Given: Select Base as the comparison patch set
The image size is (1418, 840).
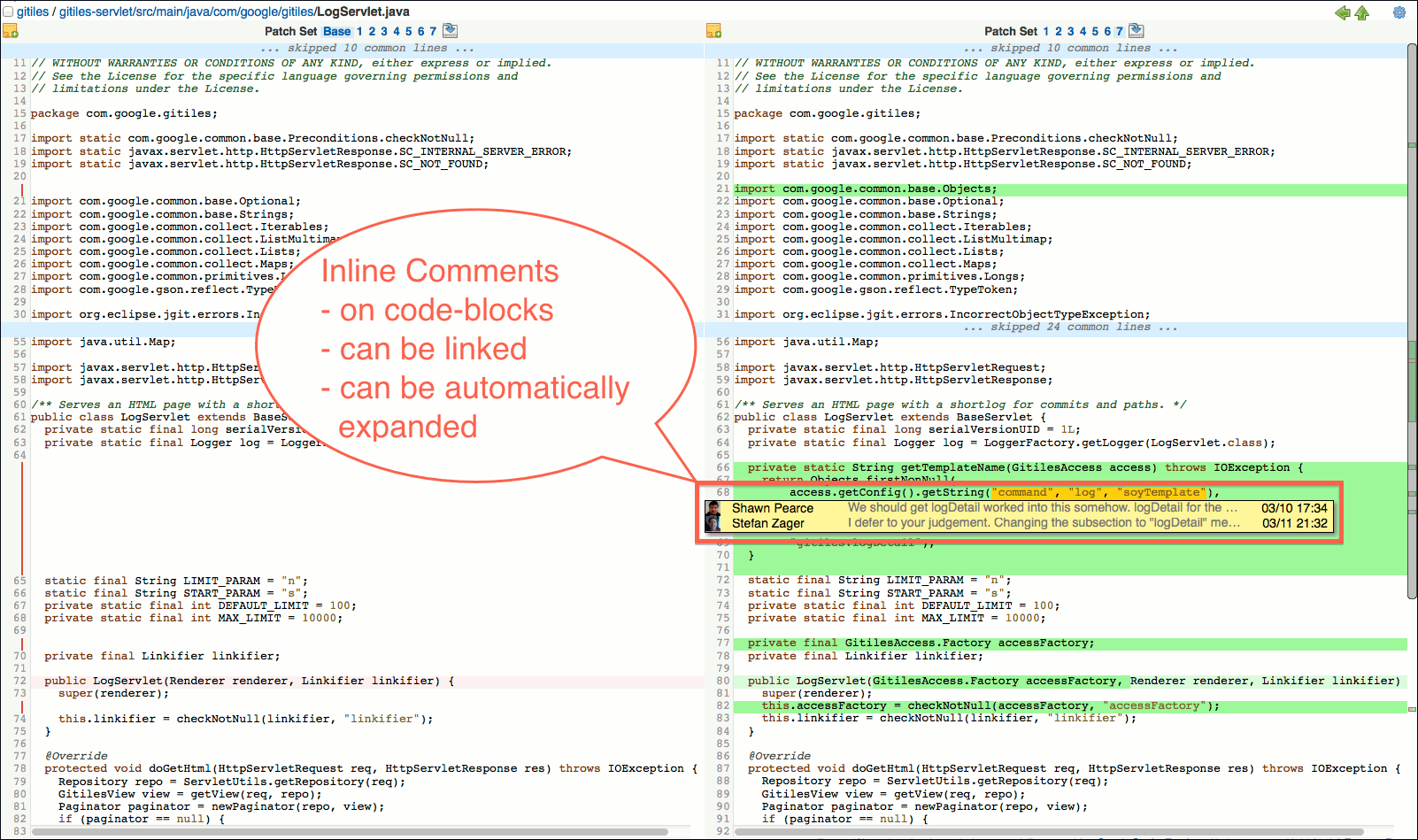Looking at the screenshot, I should [x=336, y=30].
